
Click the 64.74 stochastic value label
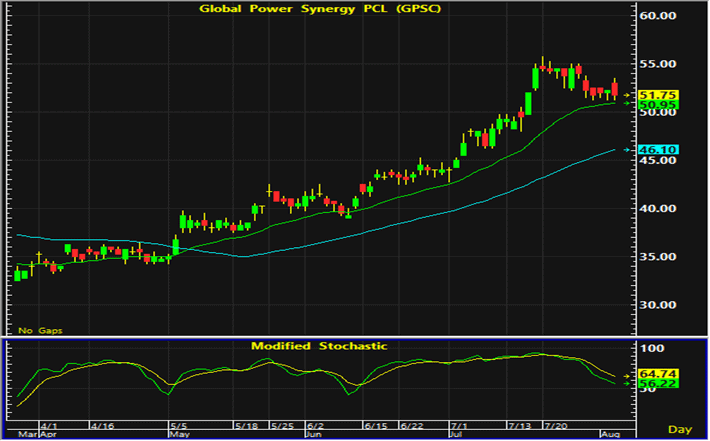pos(657,374)
